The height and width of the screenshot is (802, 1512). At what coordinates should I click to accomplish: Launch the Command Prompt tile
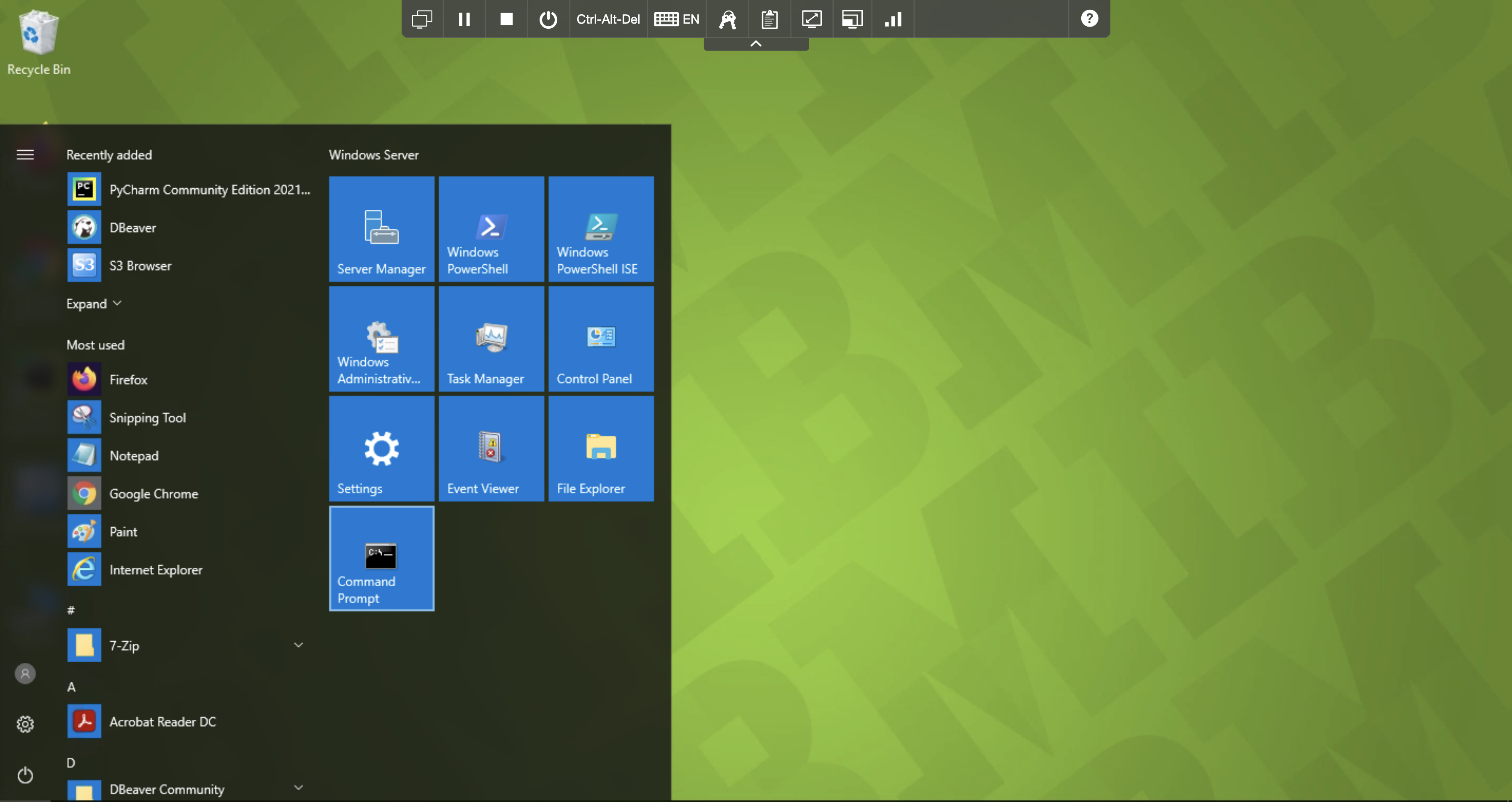[381, 558]
